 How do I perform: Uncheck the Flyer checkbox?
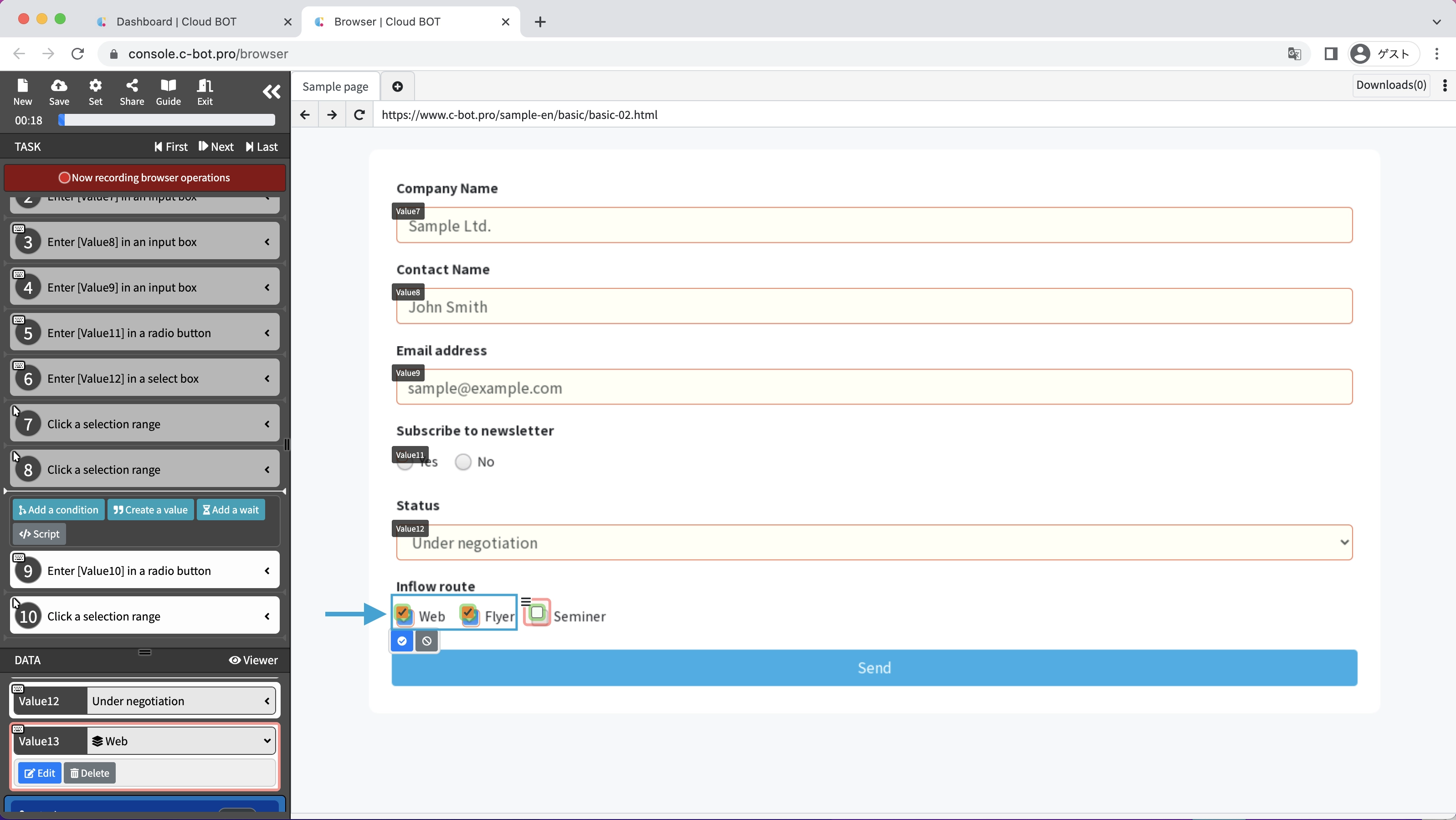469,614
